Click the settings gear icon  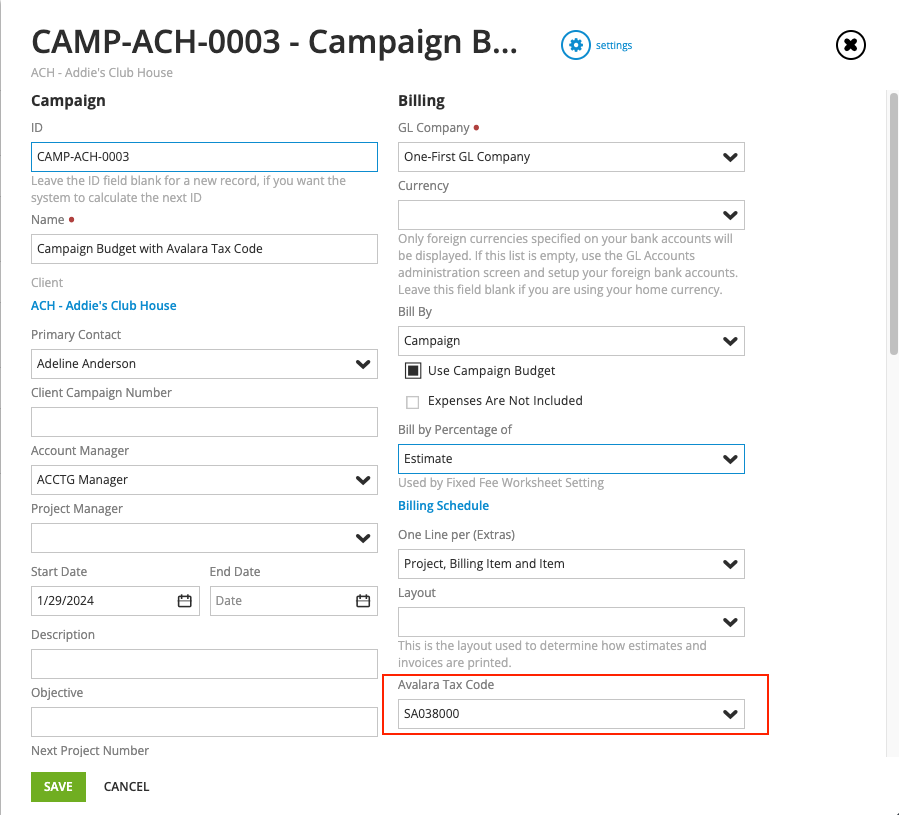click(x=575, y=45)
